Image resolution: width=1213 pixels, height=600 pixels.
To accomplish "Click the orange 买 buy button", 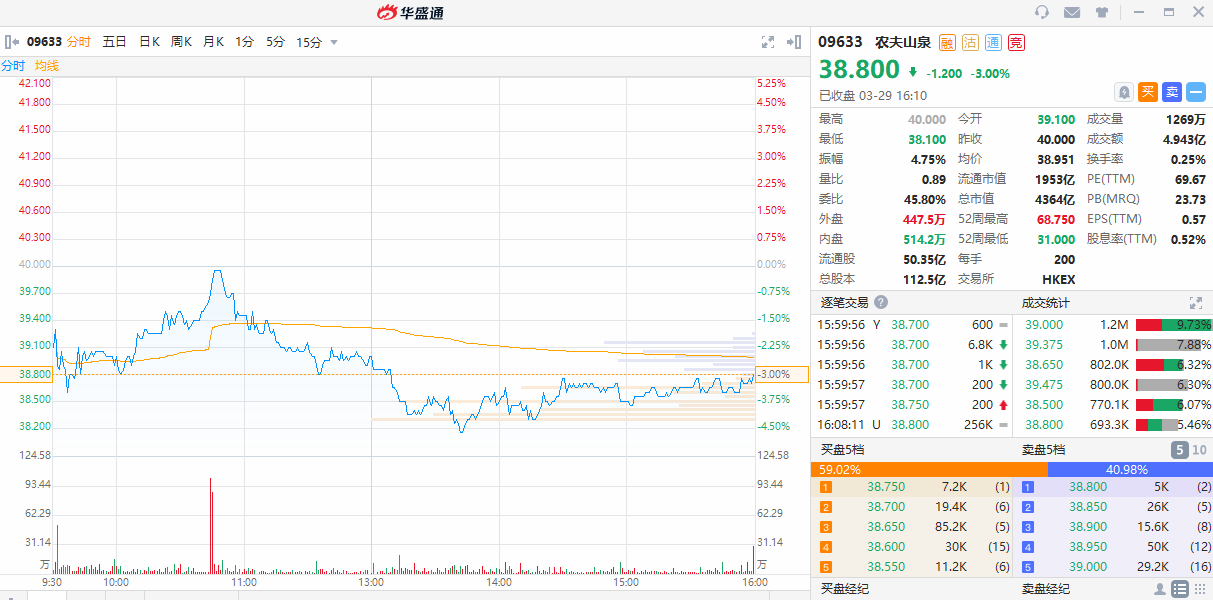I will pyautogui.click(x=1148, y=91).
